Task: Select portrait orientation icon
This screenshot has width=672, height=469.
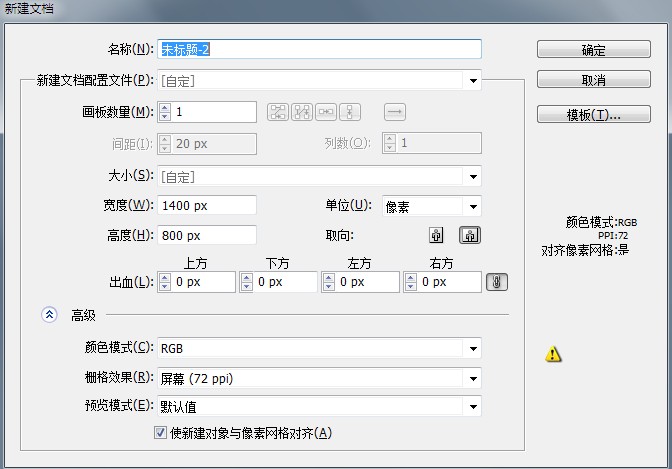Action: (436, 236)
